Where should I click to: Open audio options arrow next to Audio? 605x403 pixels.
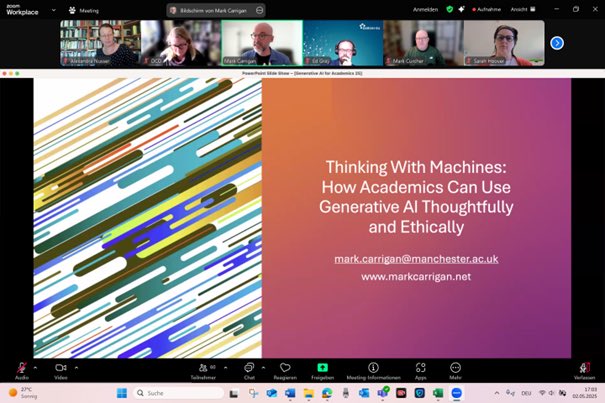[x=35, y=368]
